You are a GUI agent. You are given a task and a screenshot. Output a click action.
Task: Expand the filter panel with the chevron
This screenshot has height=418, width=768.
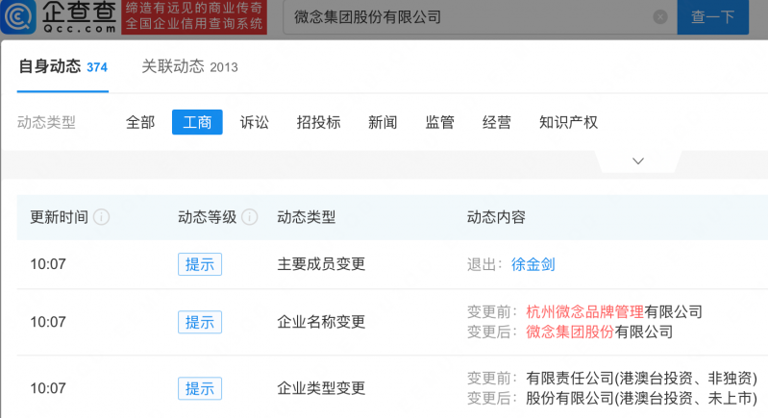pos(638,161)
